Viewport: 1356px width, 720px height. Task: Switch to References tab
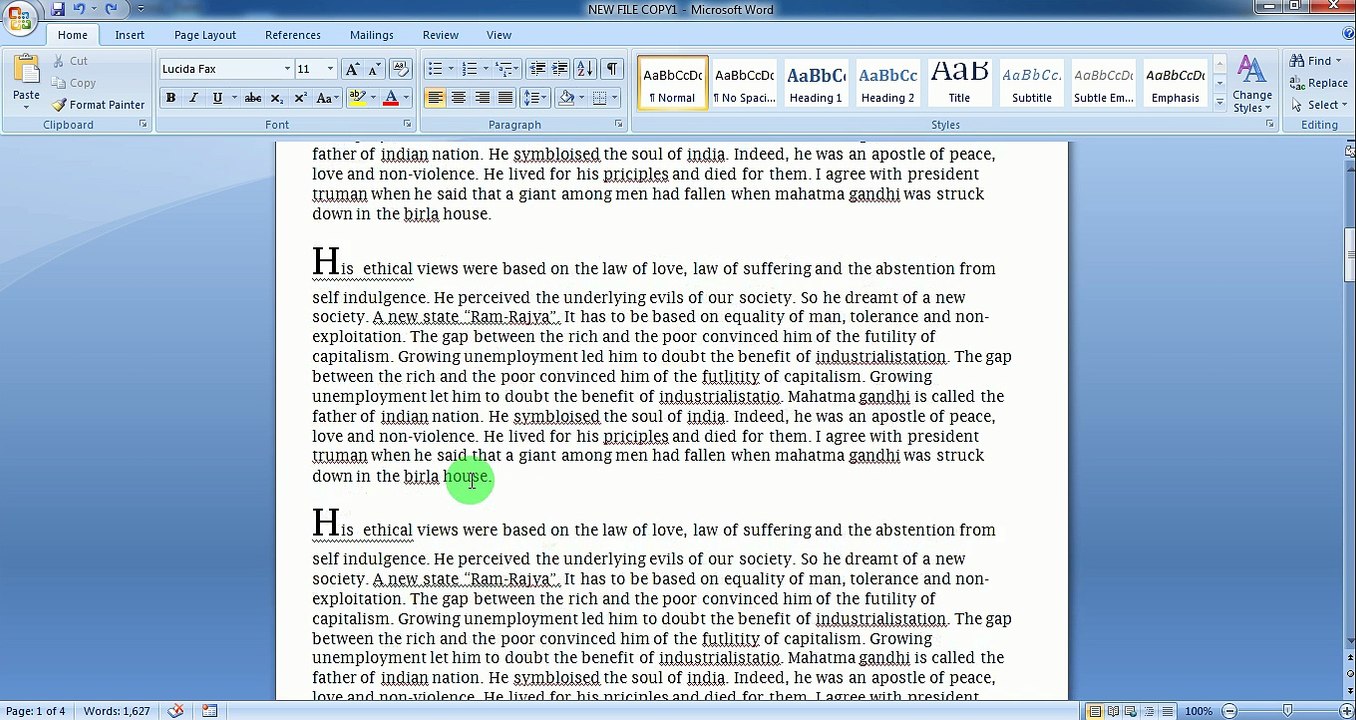pos(293,35)
